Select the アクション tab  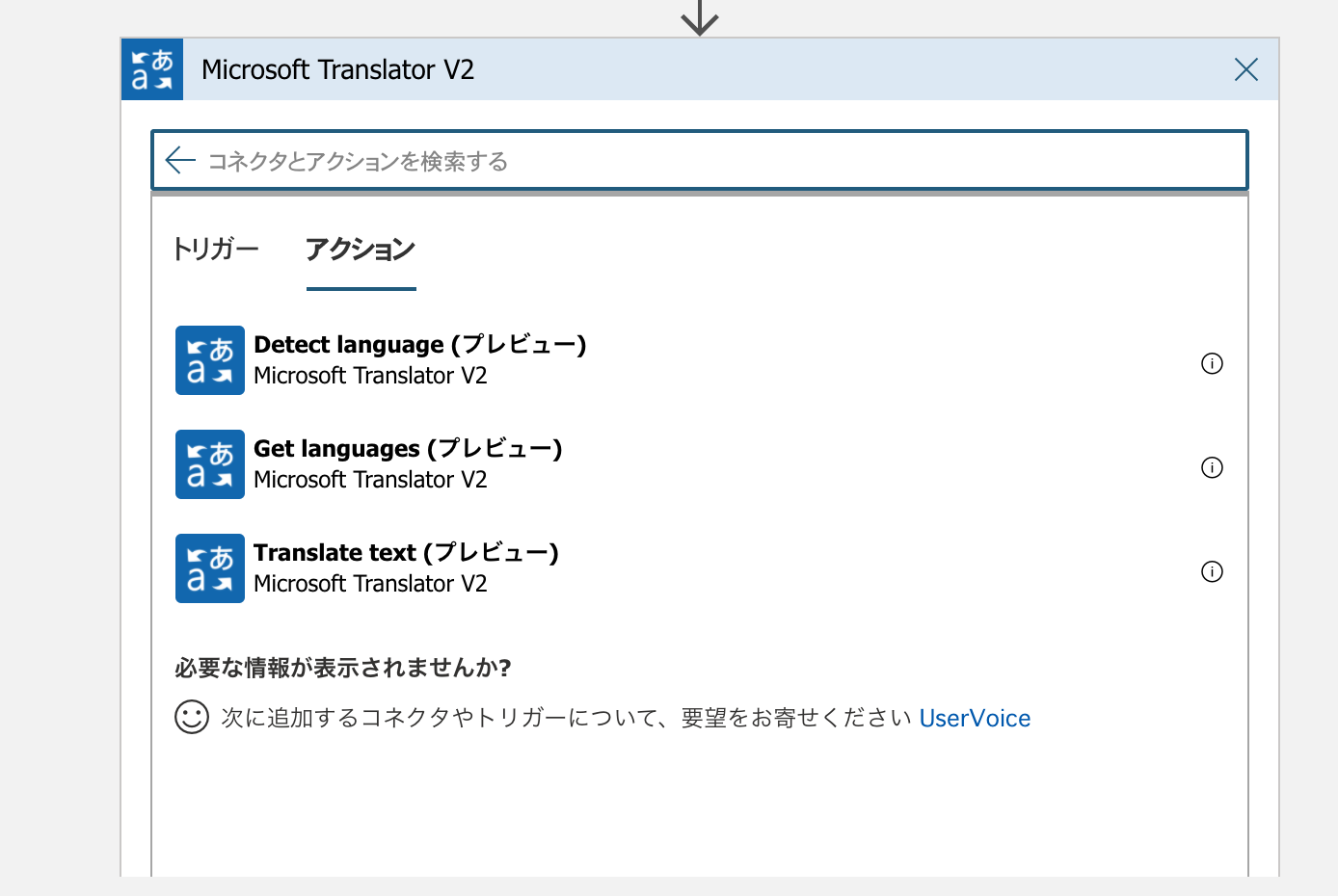coord(361,250)
